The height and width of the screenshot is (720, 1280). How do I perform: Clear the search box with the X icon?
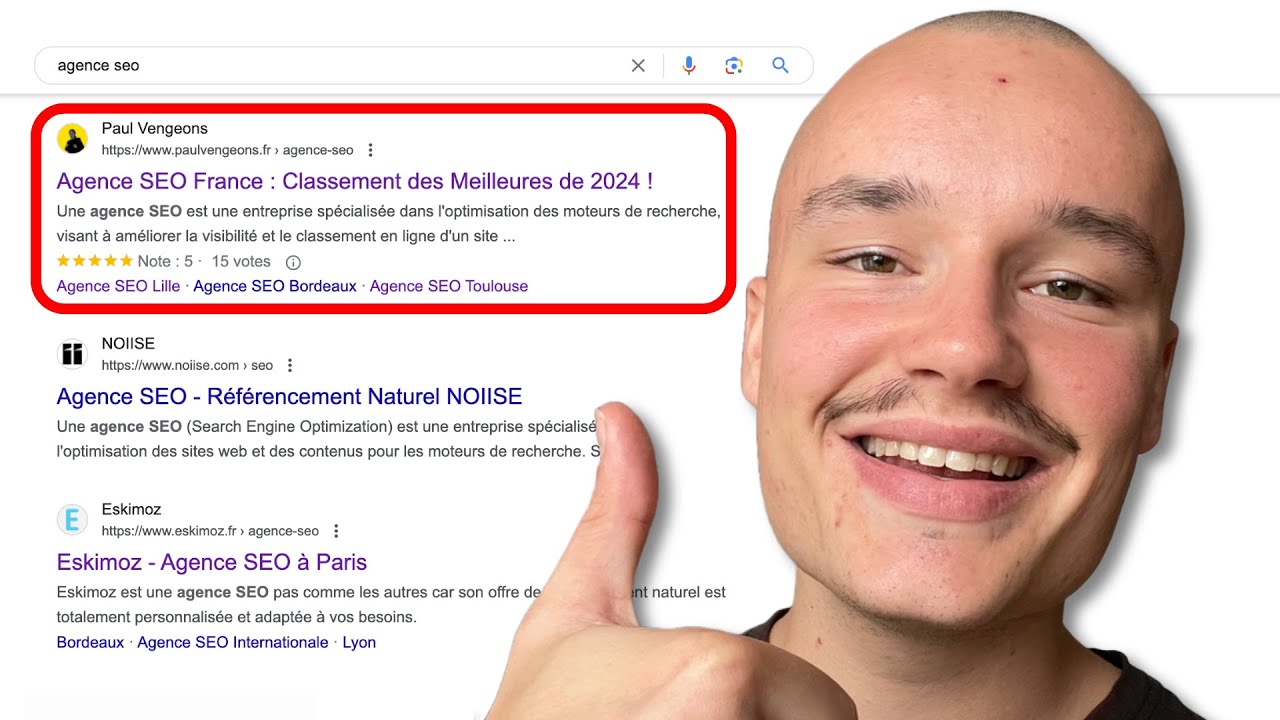coord(638,66)
